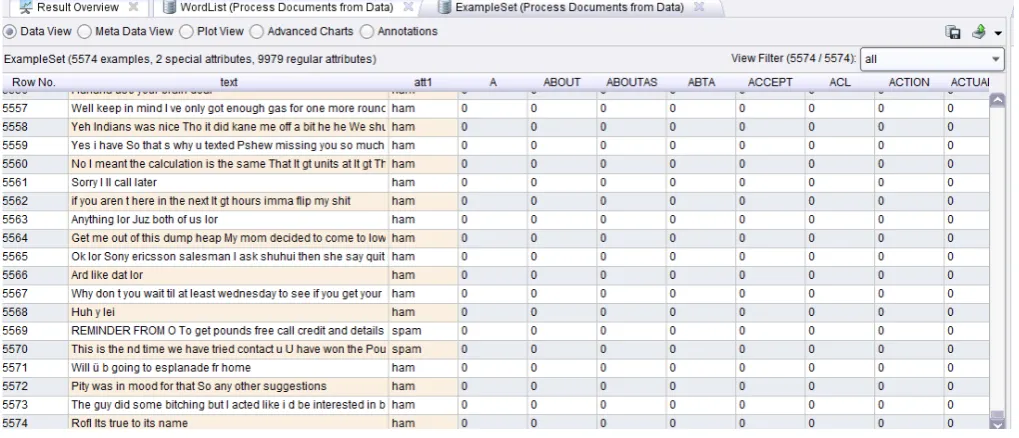The width and height of the screenshot is (1019, 438).
Task: Click 'if you aren t here' text cell
Action: tap(229, 201)
